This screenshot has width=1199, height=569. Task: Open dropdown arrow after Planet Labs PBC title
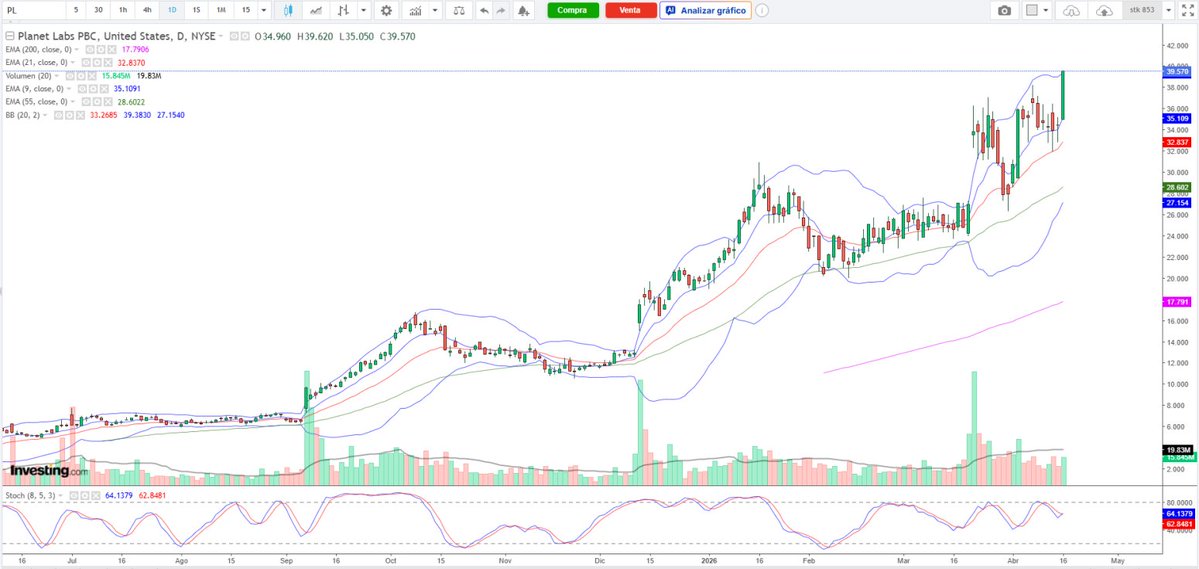click(220, 36)
